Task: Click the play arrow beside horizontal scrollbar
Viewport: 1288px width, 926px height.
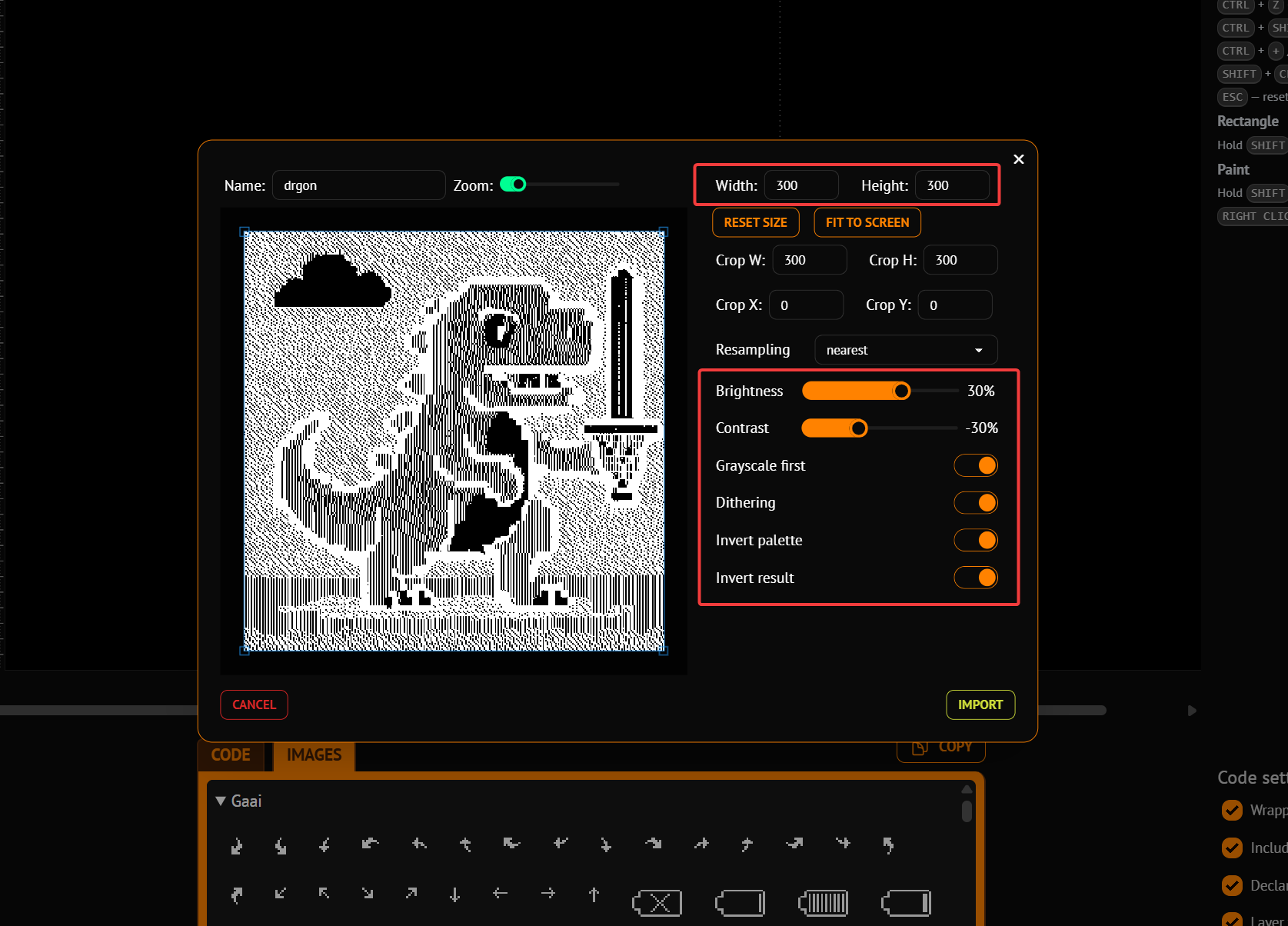Action: point(1192,711)
